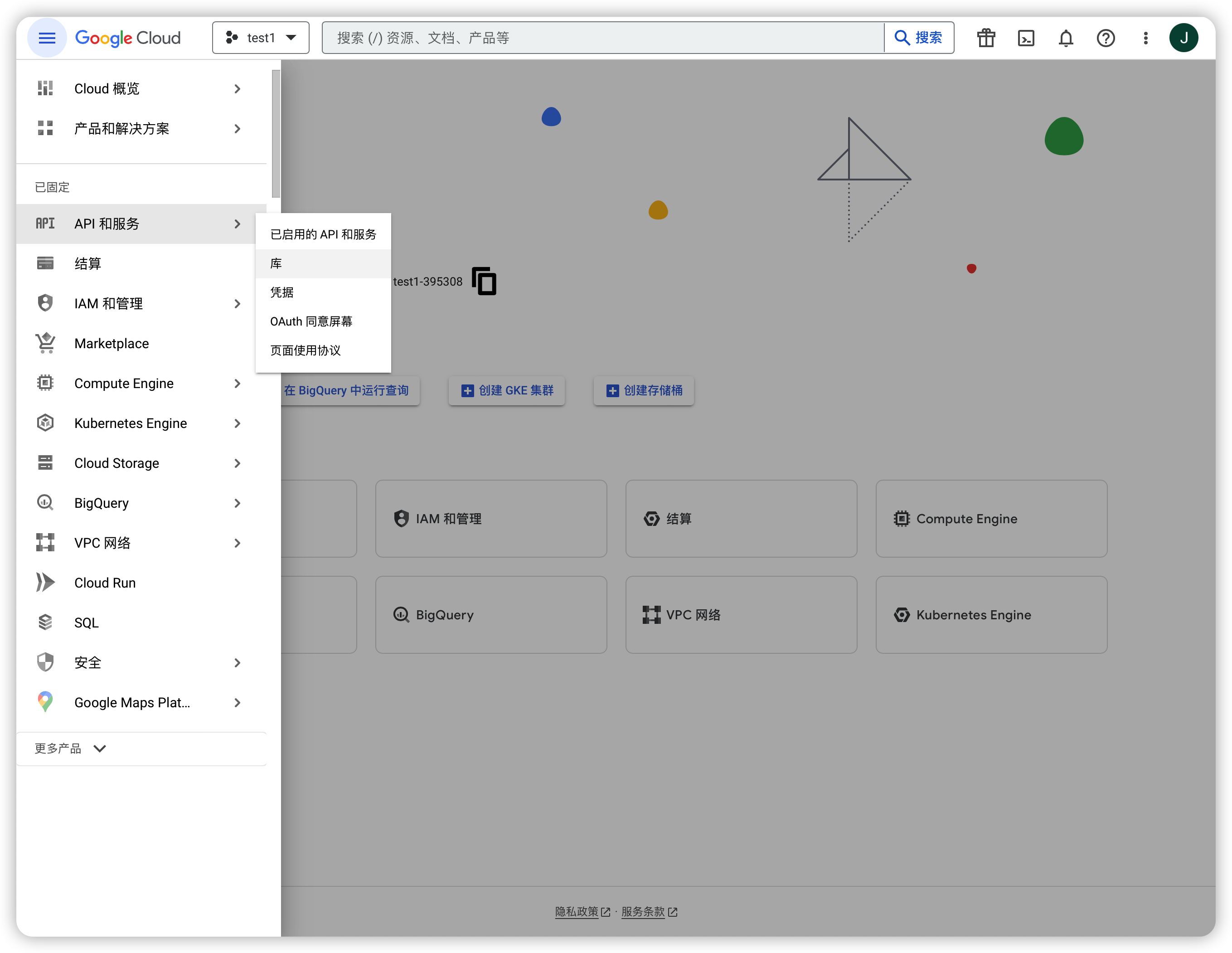Open the help question mark icon
Screen dimensions: 1232x953
pyautogui.click(x=1106, y=38)
